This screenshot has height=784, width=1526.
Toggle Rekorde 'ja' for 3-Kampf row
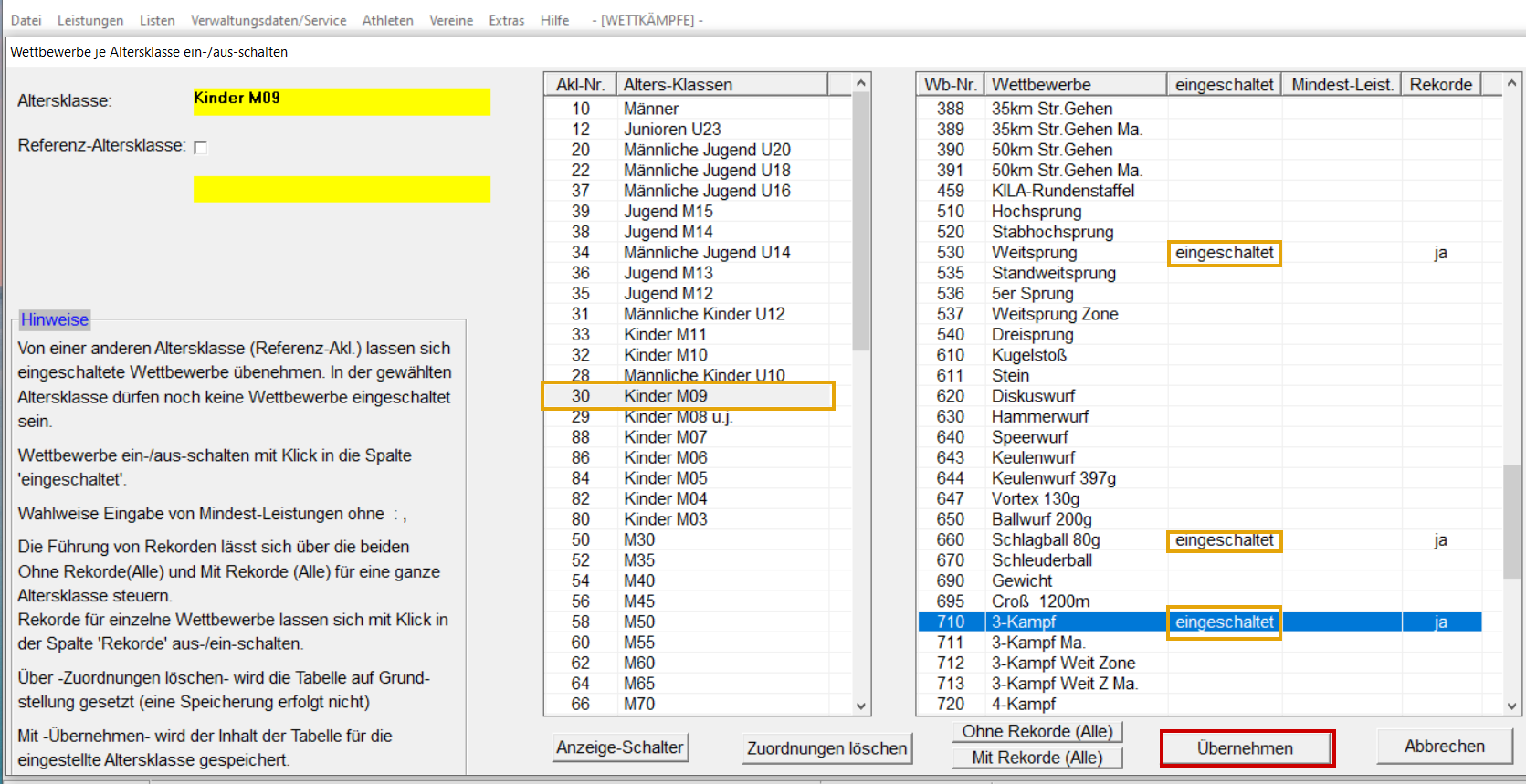(x=1440, y=622)
